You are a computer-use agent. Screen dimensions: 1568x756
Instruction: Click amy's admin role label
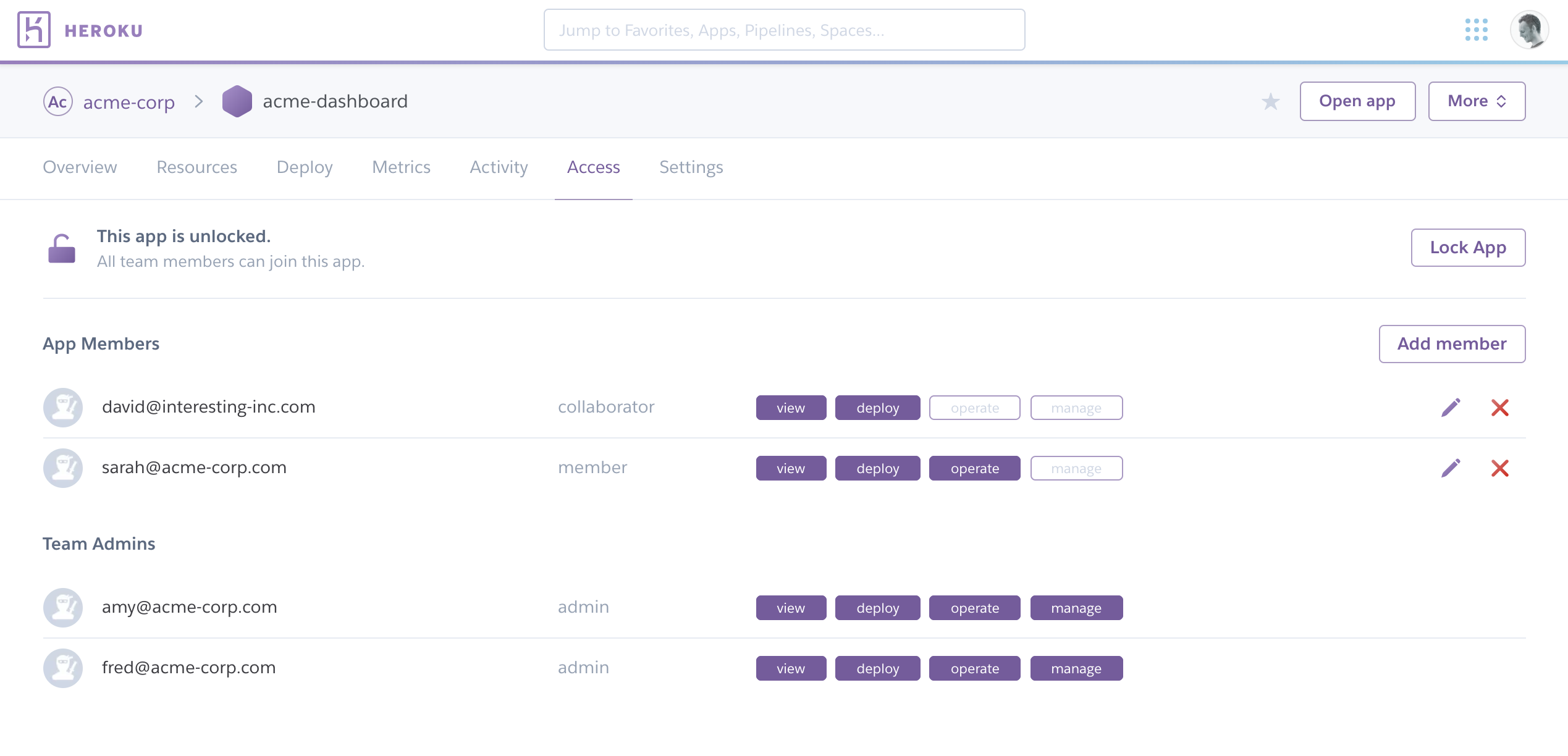tap(583, 607)
